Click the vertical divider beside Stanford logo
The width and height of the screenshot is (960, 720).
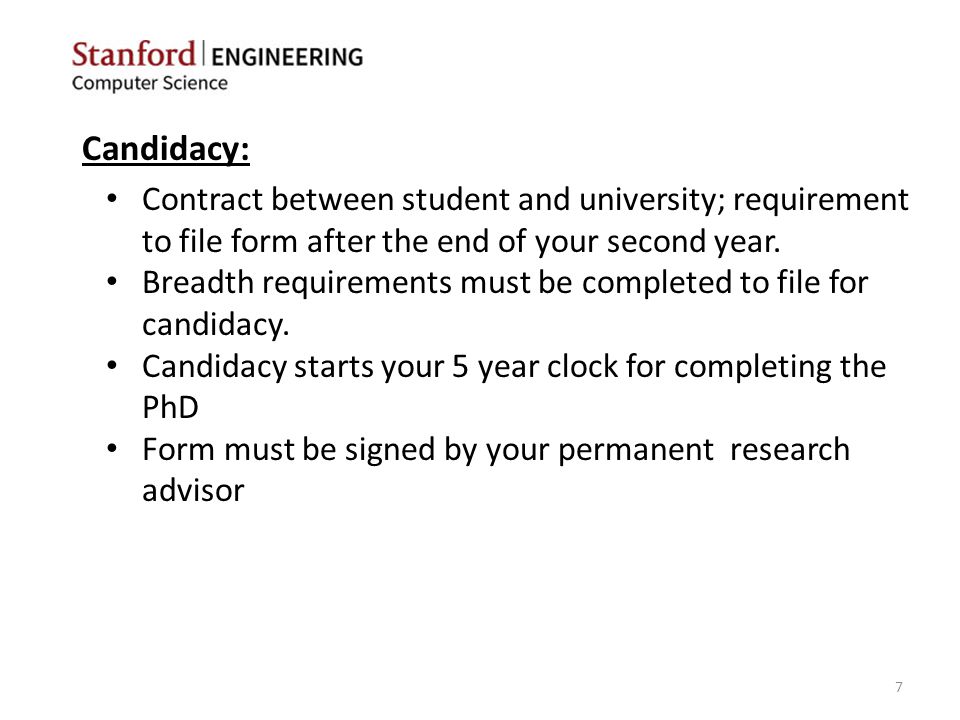pos(203,53)
